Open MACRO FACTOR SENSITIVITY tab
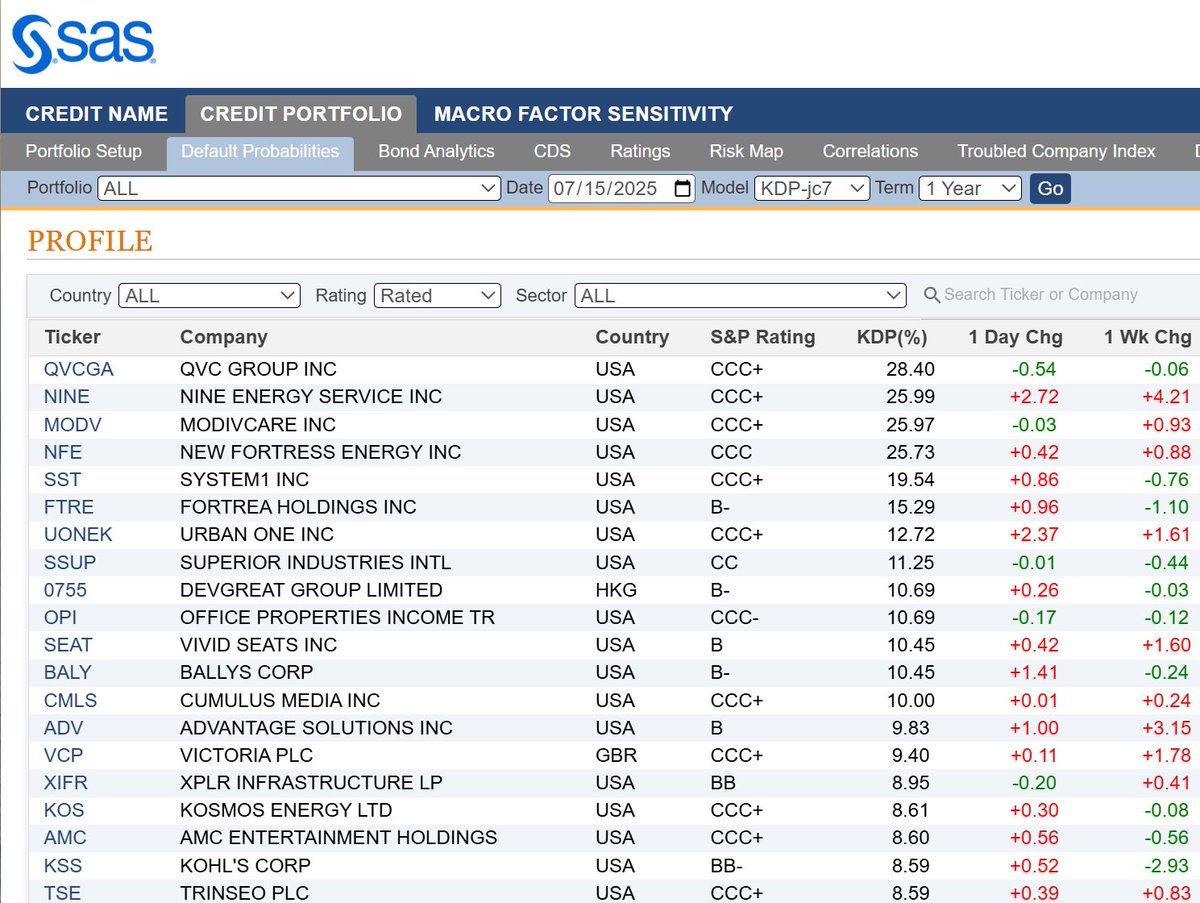 [x=583, y=114]
